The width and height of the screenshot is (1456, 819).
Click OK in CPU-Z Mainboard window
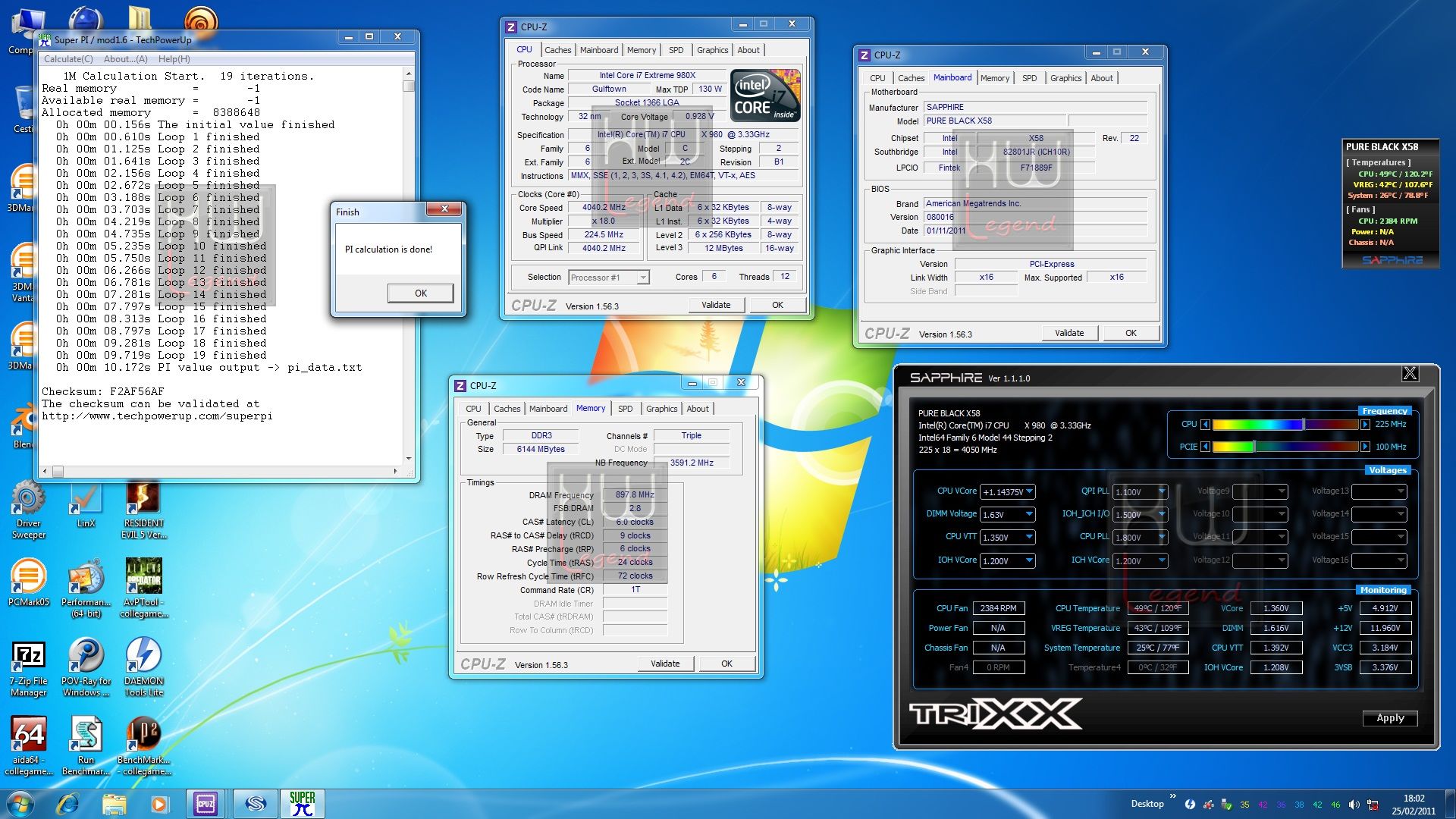(x=1131, y=333)
